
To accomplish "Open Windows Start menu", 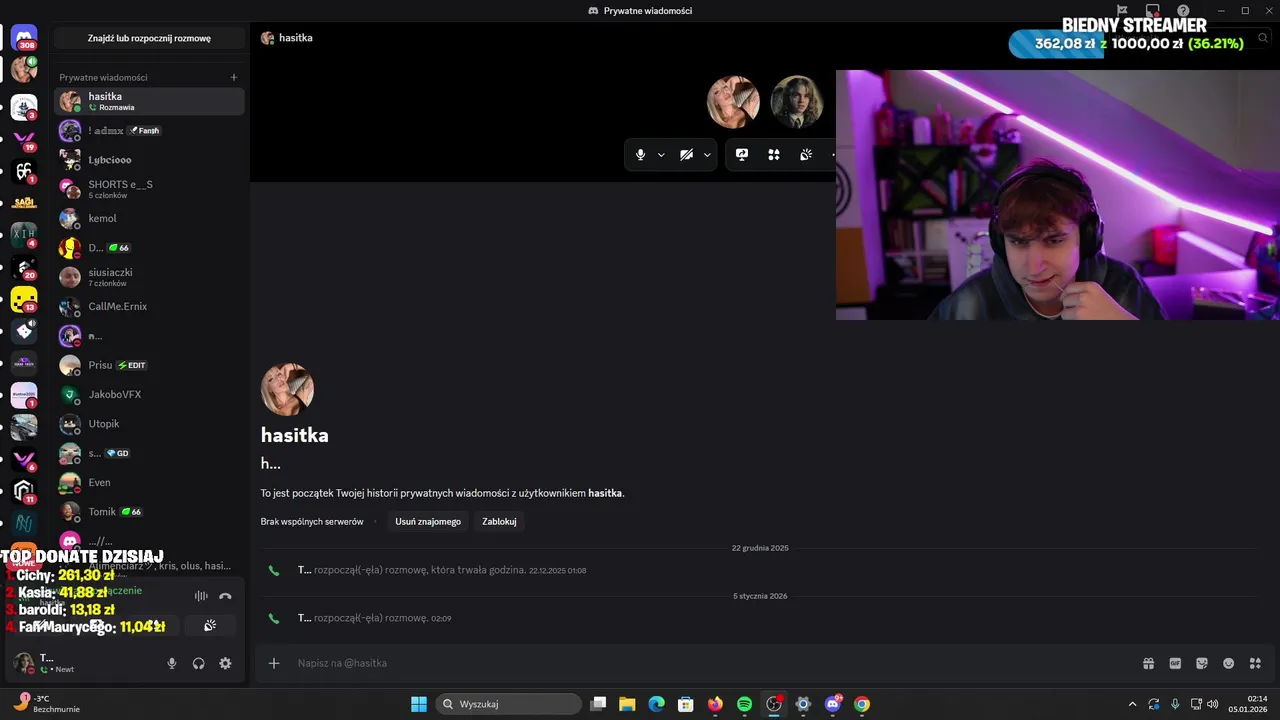I will [x=419, y=704].
